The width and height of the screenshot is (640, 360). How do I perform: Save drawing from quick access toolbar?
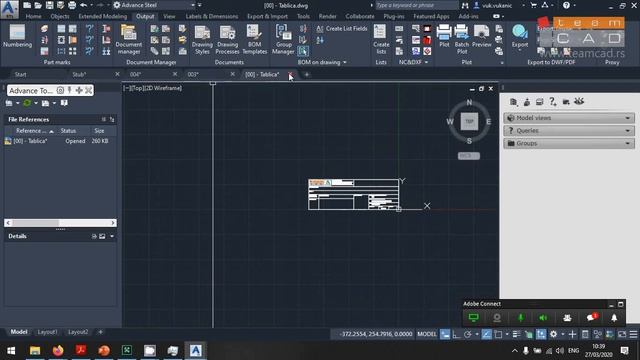49,5
